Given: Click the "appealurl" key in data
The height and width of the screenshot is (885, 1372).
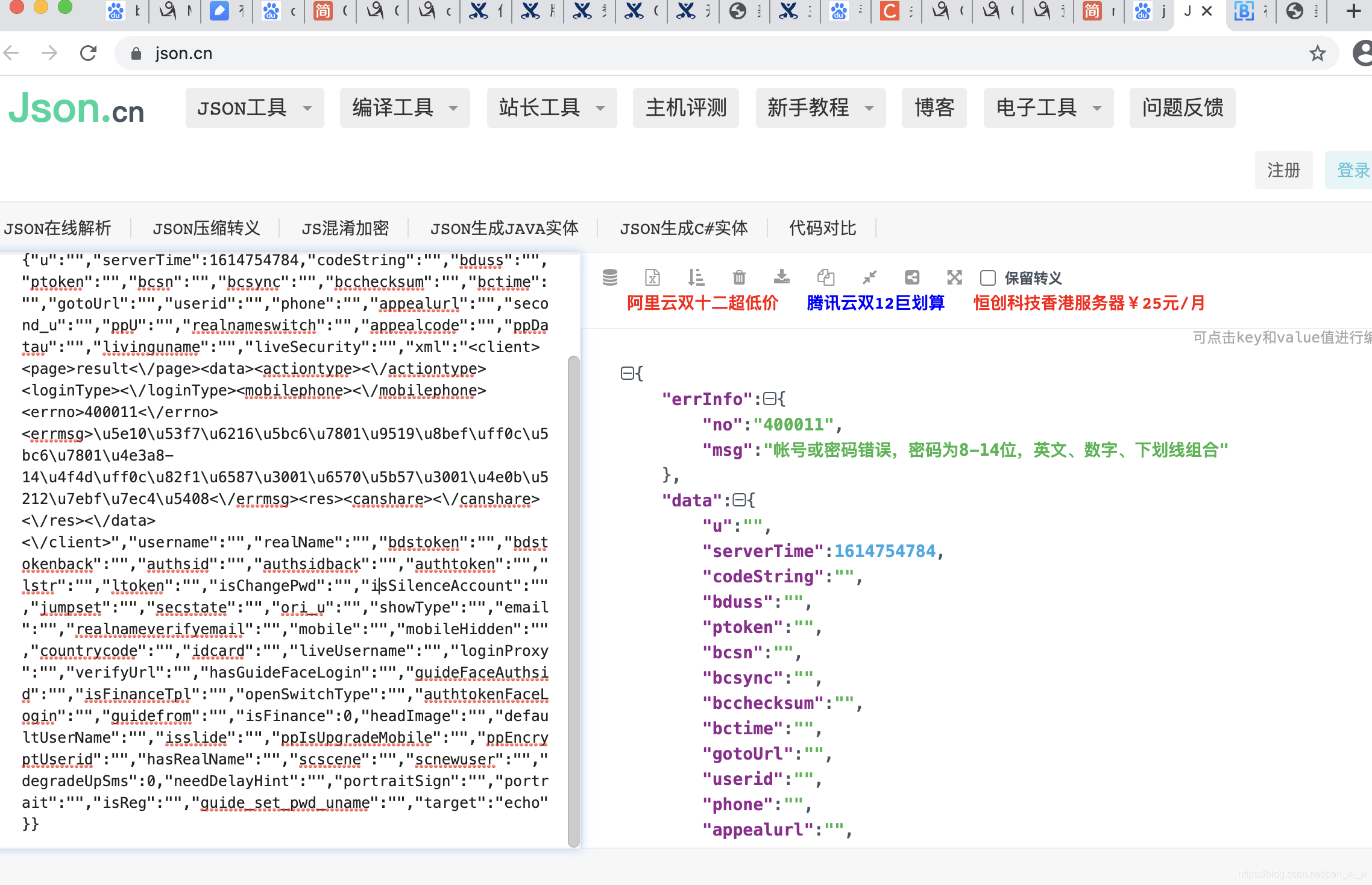Looking at the screenshot, I should click(x=758, y=830).
